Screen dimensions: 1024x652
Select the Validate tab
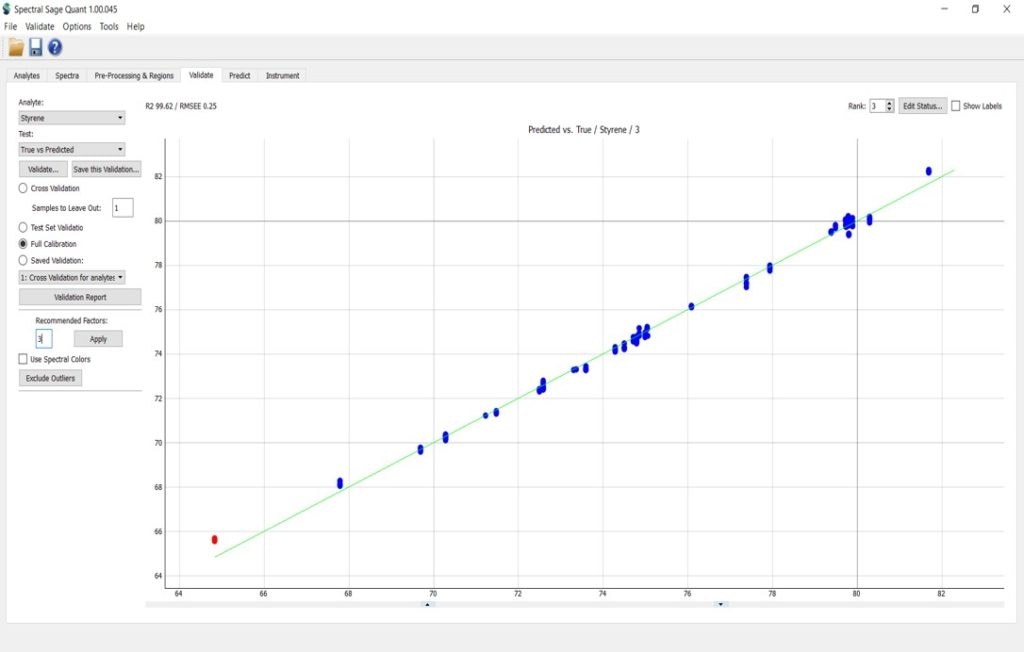pyautogui.click(x=201, y=75)
